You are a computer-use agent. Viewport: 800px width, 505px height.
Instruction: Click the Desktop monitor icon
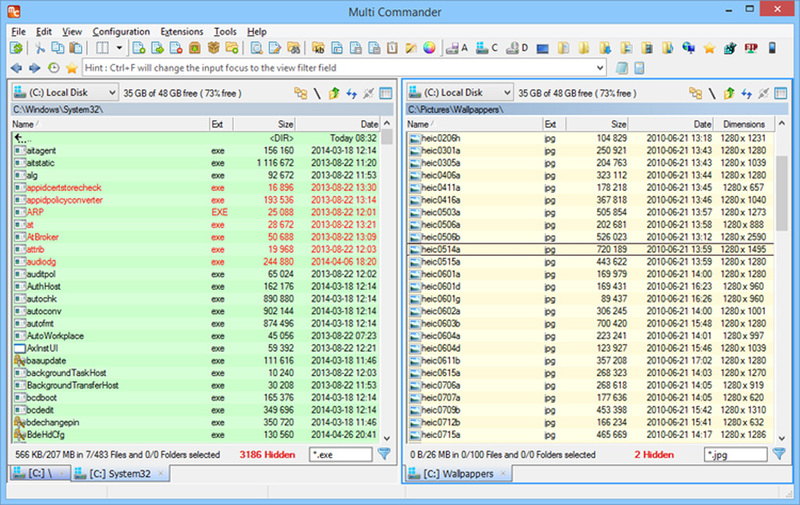coord(542,49)
